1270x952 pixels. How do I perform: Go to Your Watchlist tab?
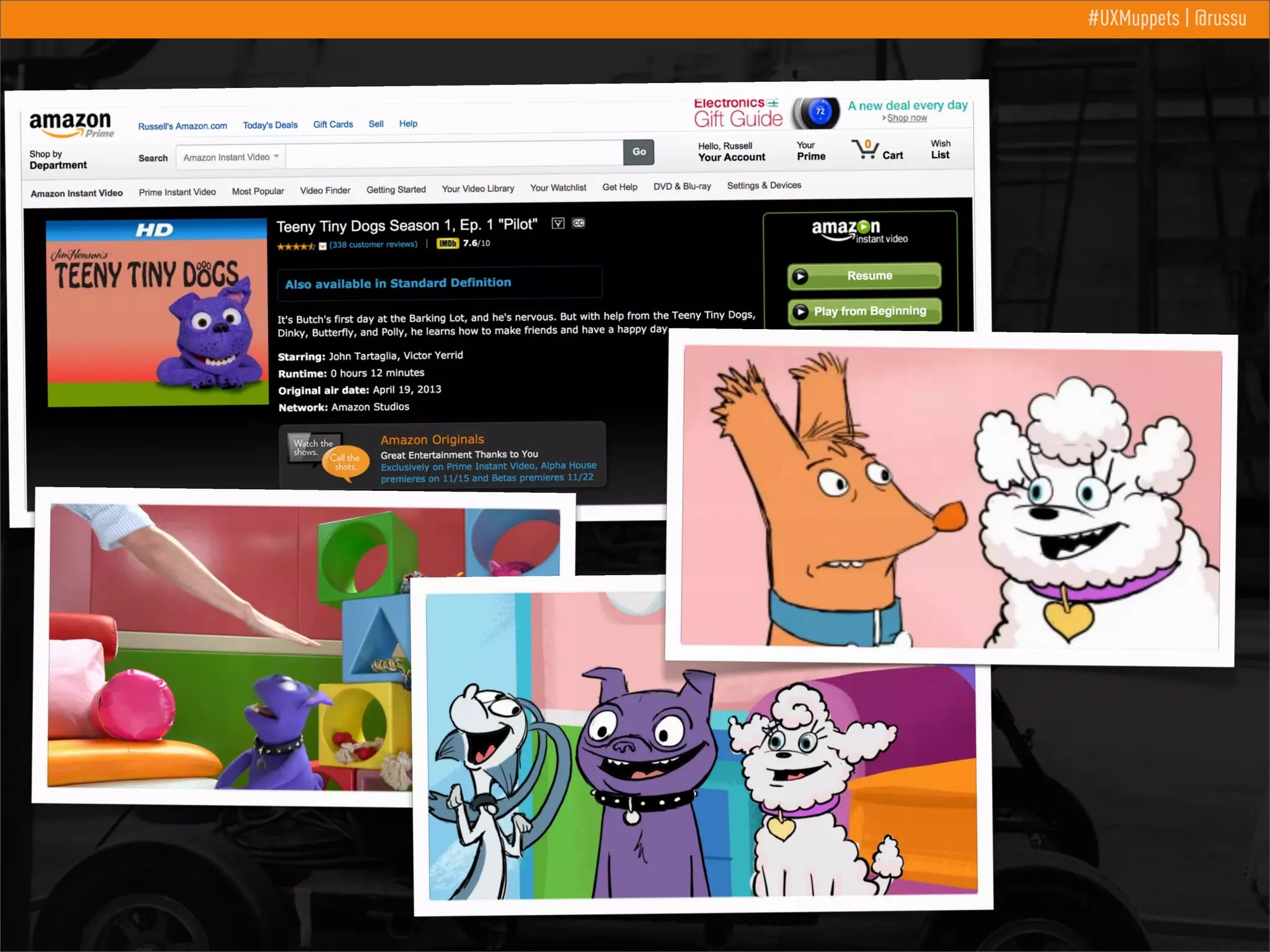(x=557, y=188)
